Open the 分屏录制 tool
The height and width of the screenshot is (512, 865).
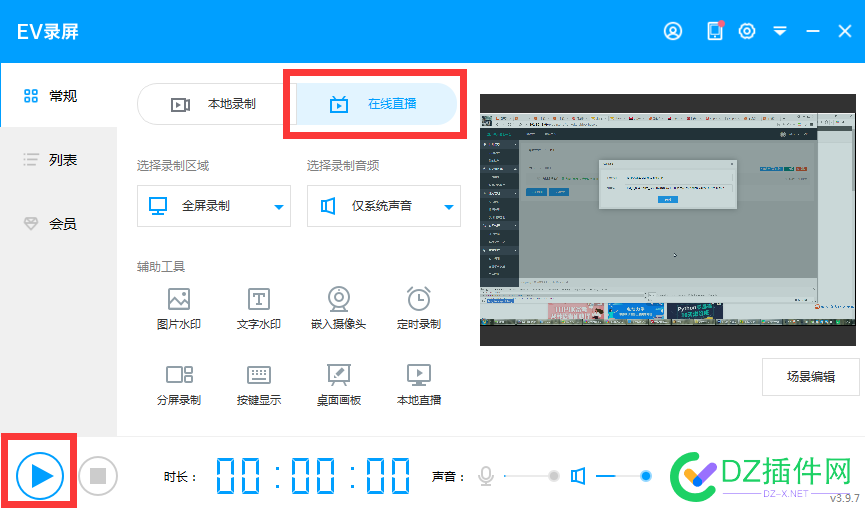click(179, 385)
